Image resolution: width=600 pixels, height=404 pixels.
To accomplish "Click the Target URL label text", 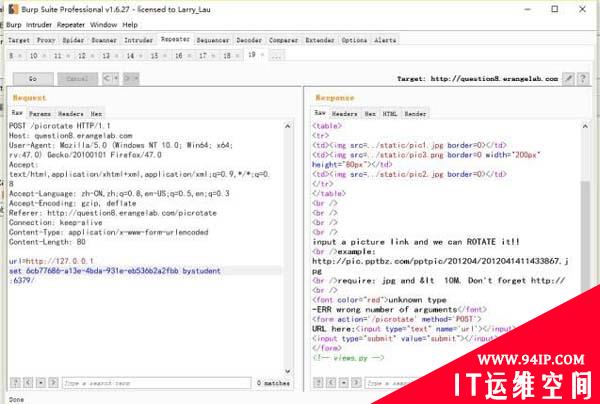I will (478, 79).
